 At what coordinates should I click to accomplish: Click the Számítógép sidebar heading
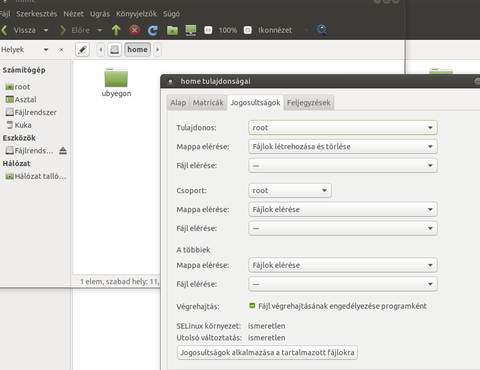click(24, 70)
